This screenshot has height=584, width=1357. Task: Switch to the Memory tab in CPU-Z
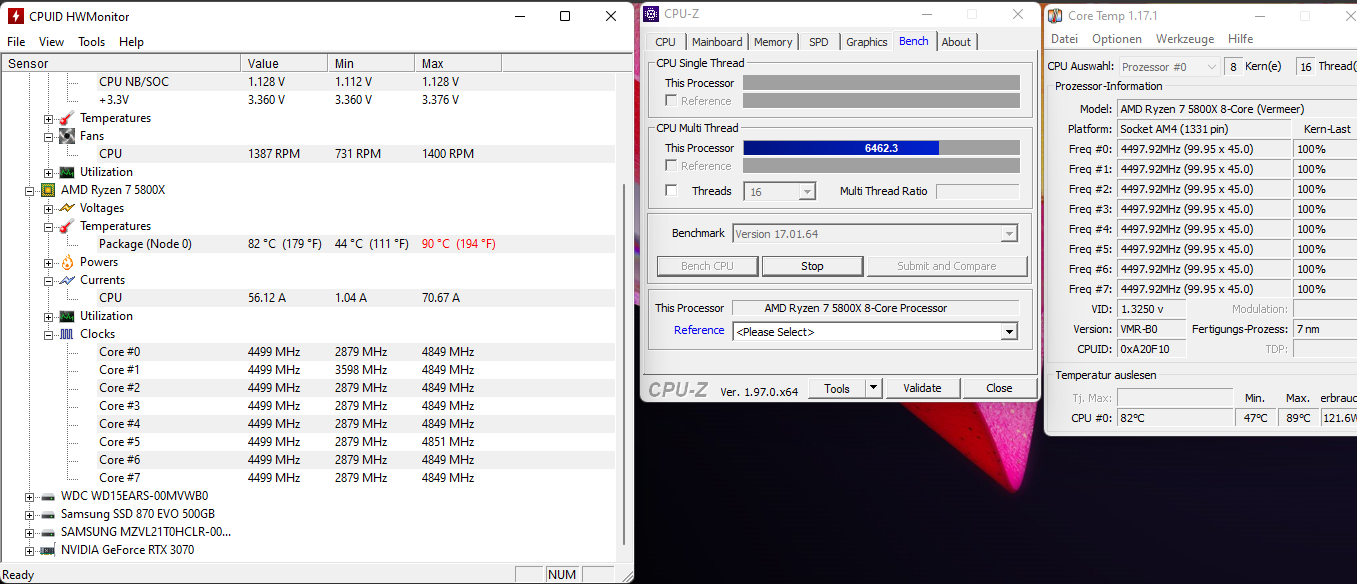(x=773, y=42)
